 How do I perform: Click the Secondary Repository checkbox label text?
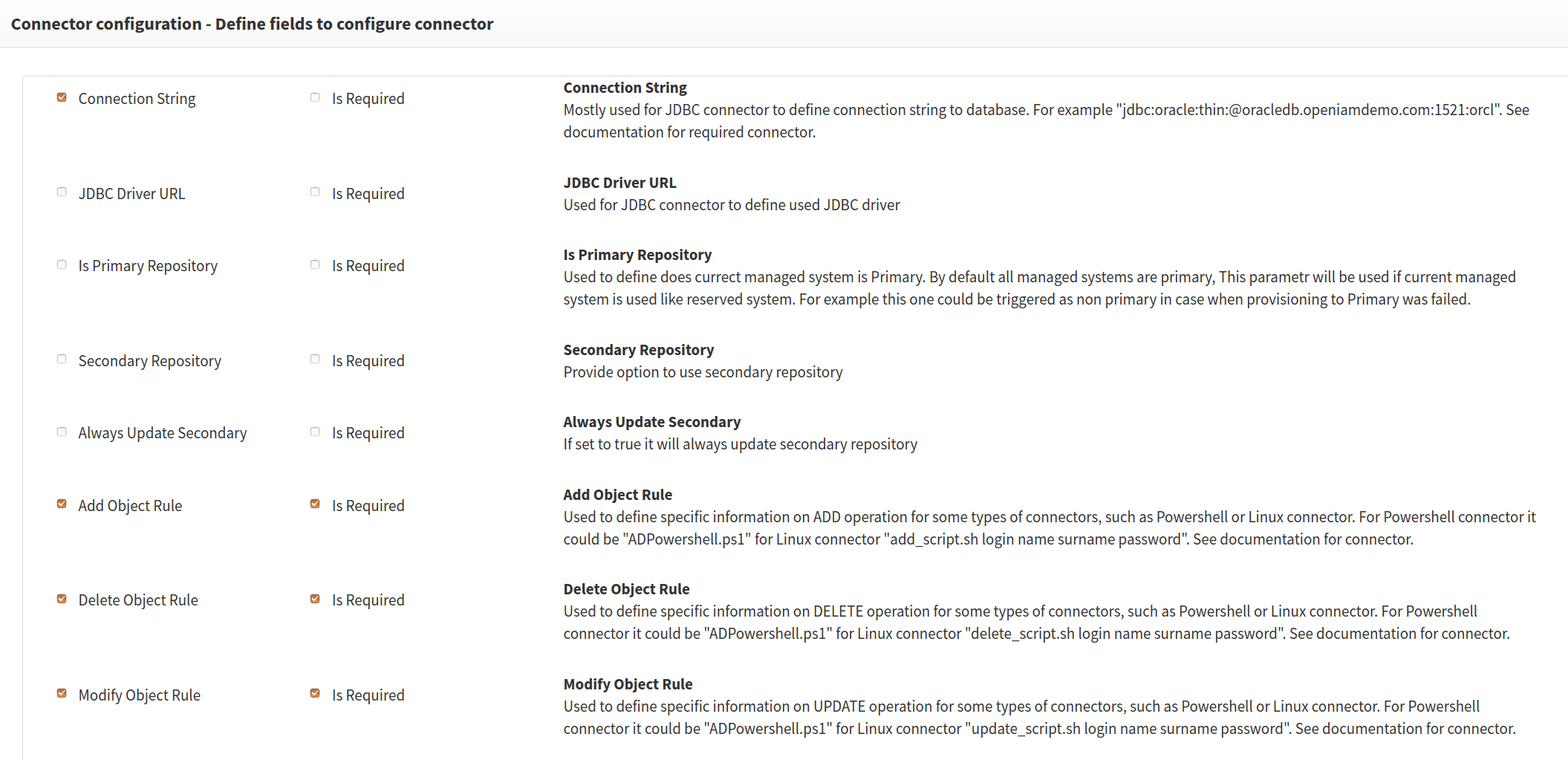coord(149,361)
